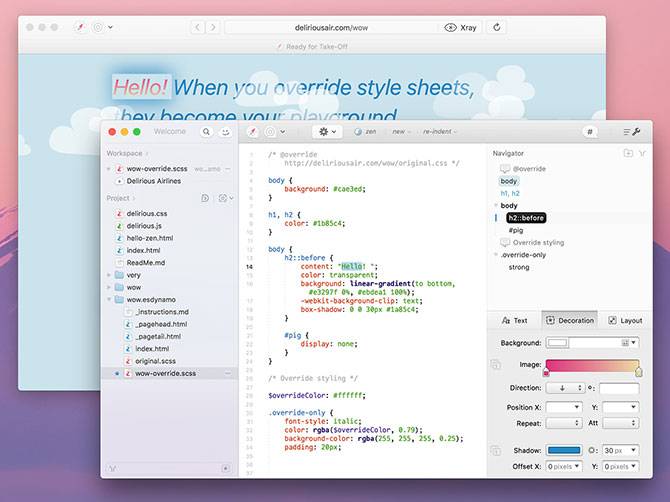Click the search magnifier icon beside Welcome
Image resolution: width=670 pixels, height=502 pixels.
coord(206,132)
